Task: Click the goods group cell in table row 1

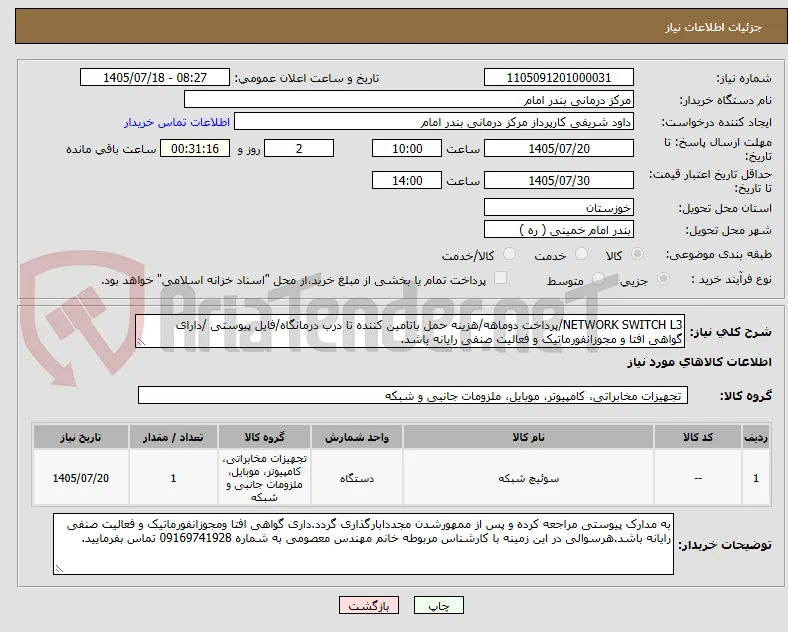Action: tap(264, 478)
